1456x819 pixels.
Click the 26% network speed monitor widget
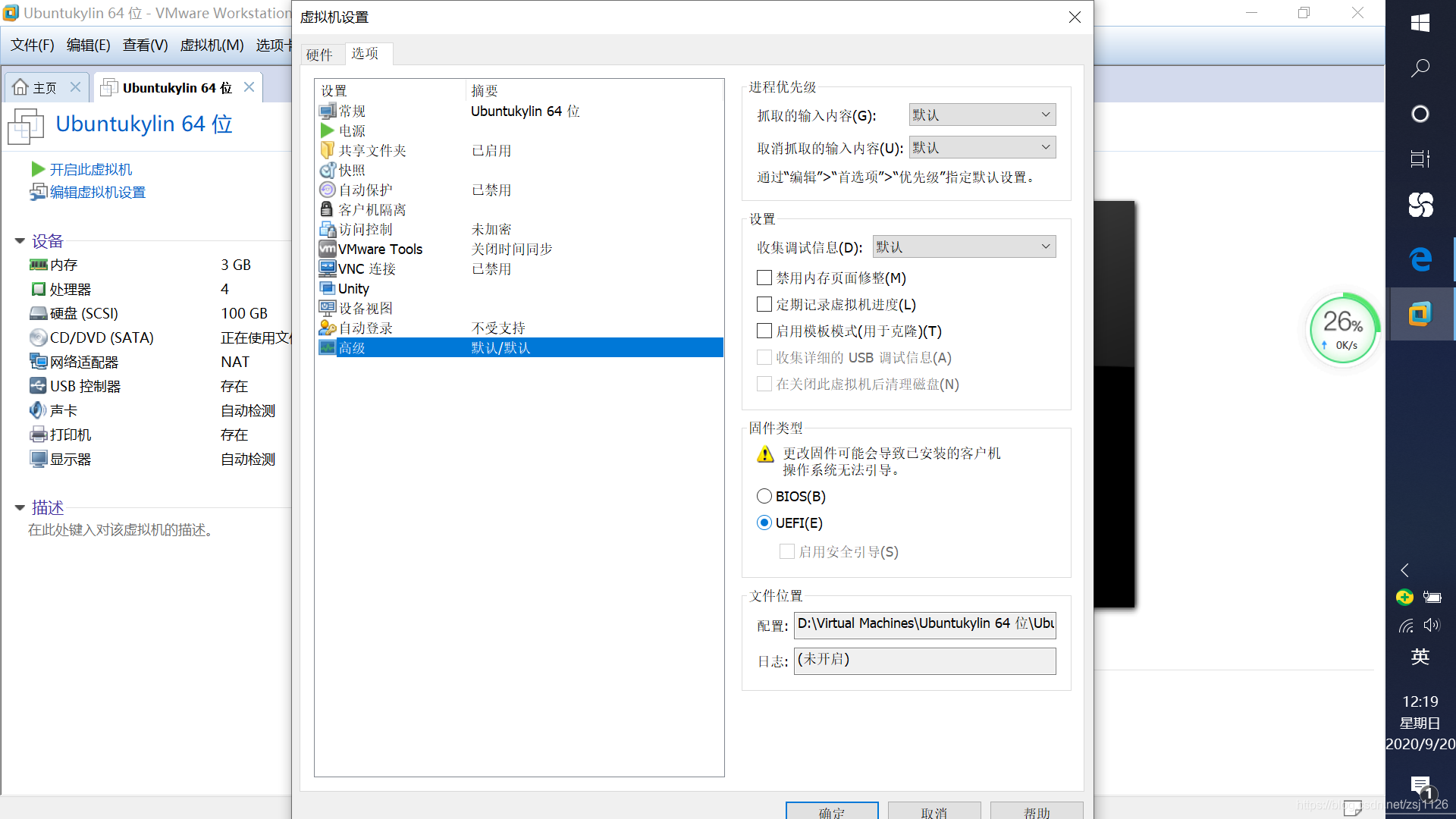point(1344,328)
